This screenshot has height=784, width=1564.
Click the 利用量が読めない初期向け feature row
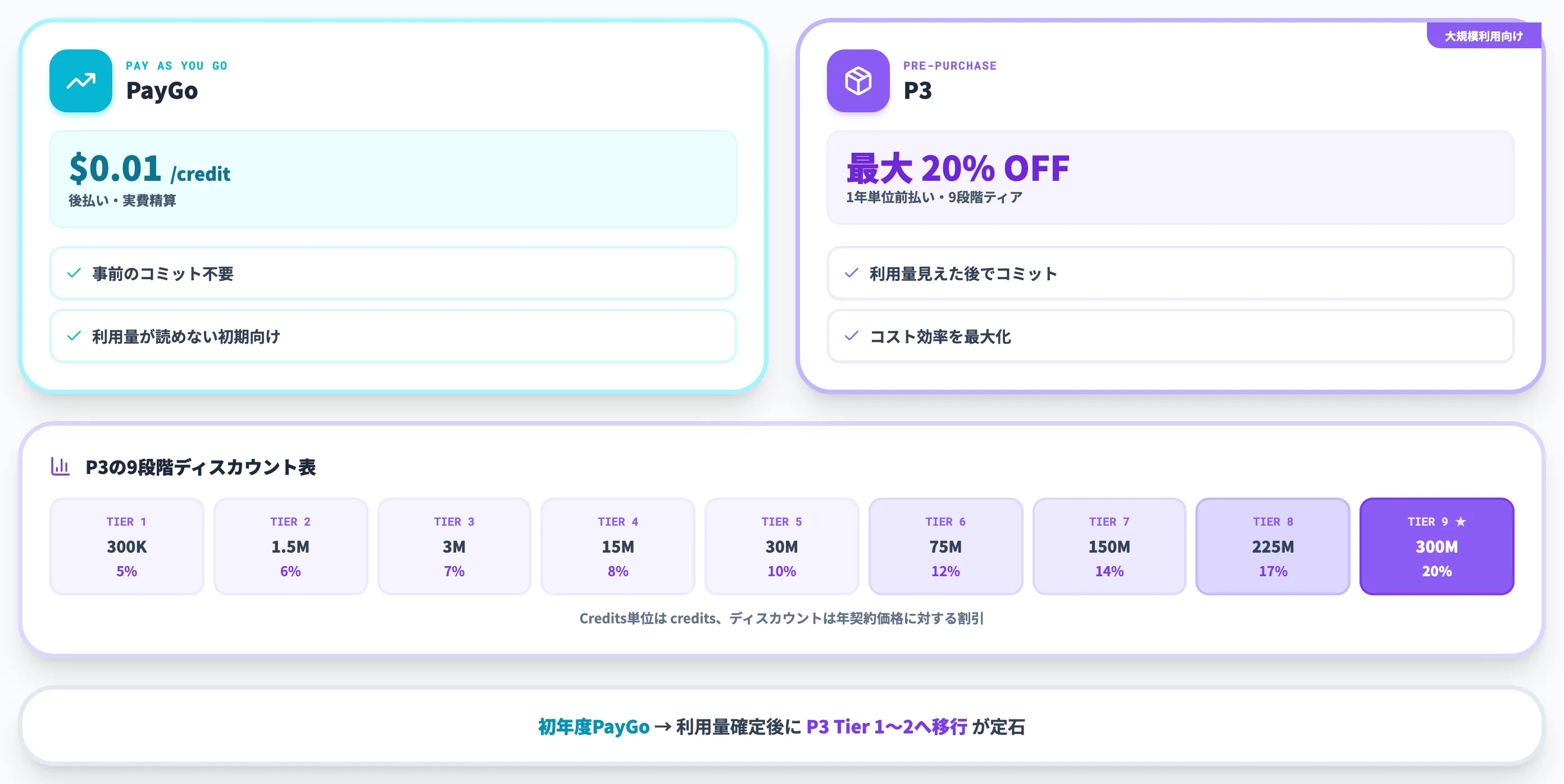click(x=393, y=336)
